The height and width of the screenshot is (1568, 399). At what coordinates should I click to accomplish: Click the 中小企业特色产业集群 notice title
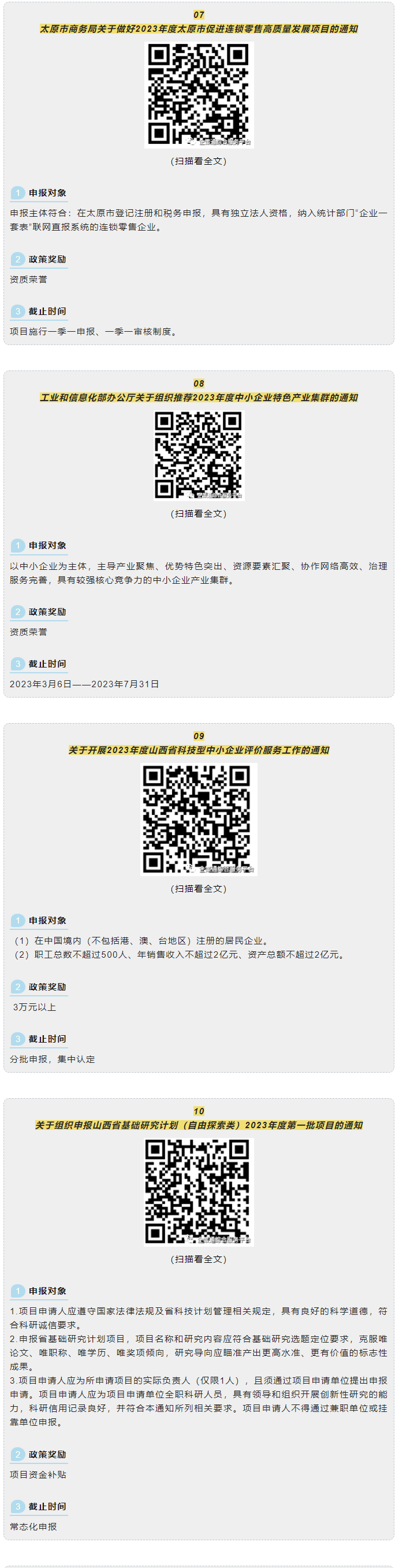click(x=199, y=398)
